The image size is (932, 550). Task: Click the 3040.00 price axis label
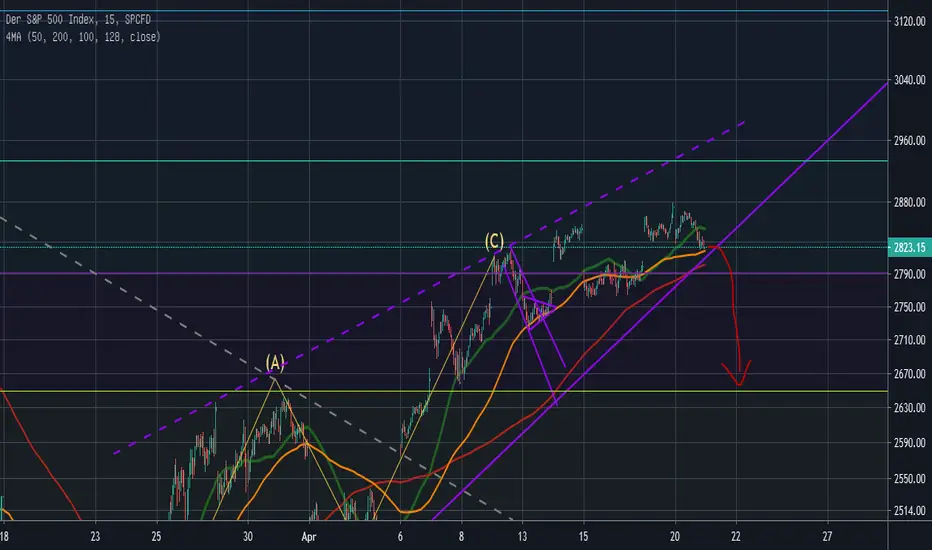click(909, 80)
